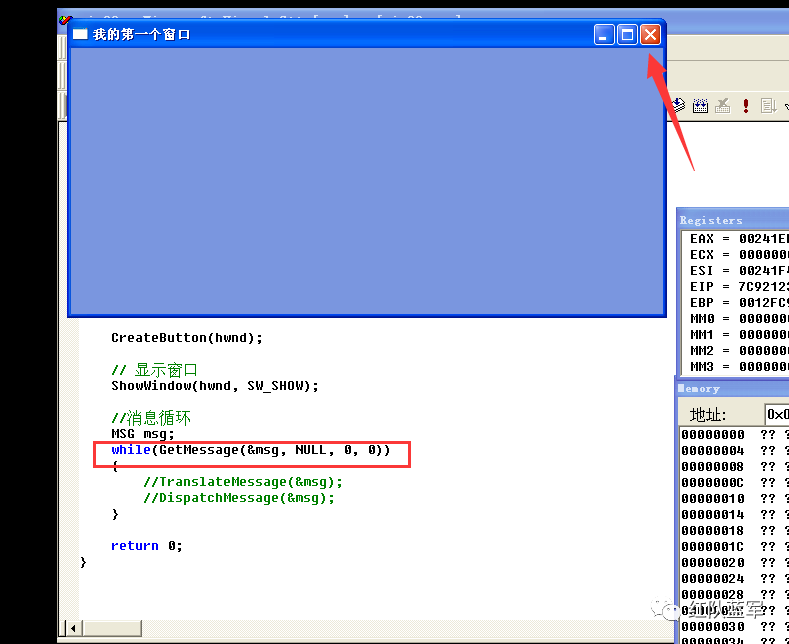Click the //DispatchMessage(&msg); commented line

(239, 498)
